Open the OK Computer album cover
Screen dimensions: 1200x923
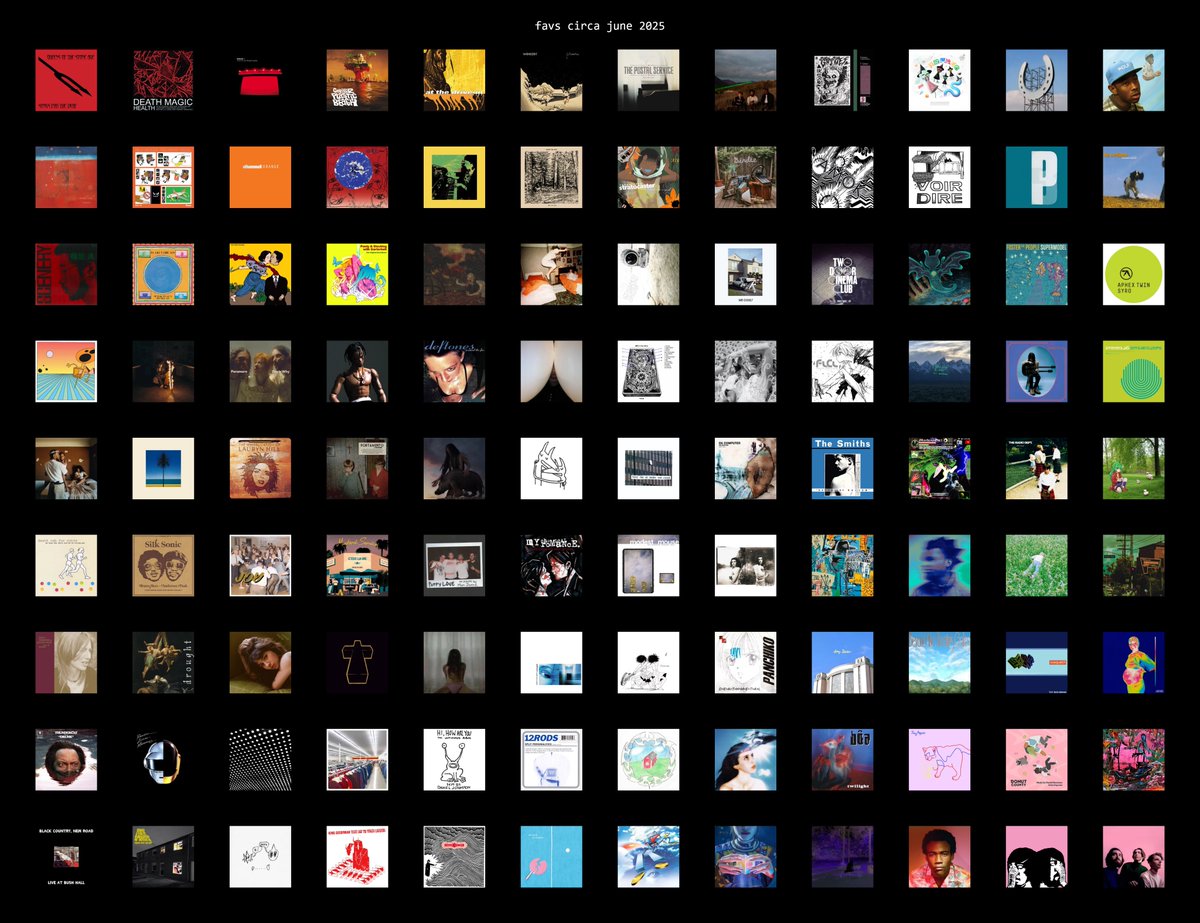(745, 468)
